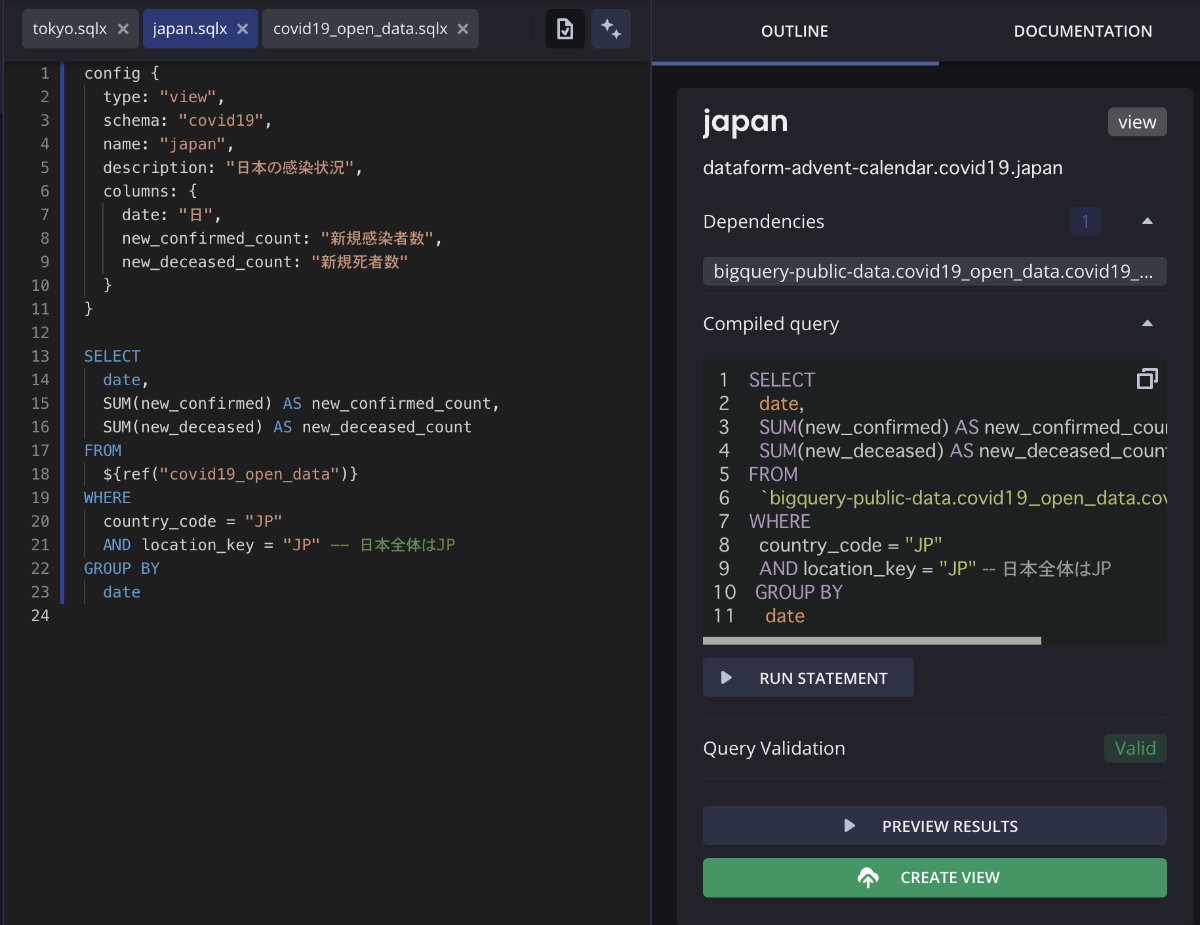Collapse the Dependencies section
This screenshot has width=1200, height=925.
point(1148,221)
